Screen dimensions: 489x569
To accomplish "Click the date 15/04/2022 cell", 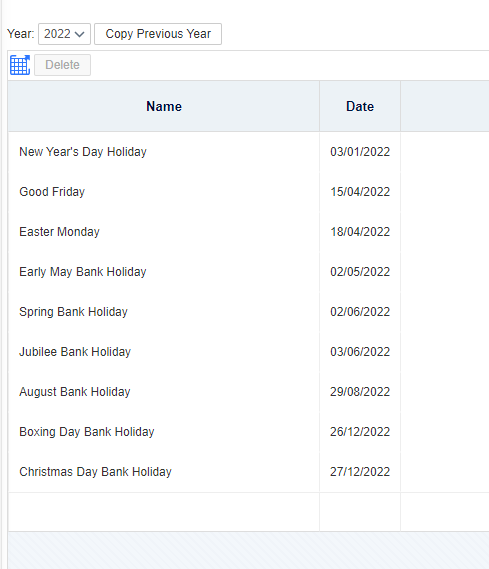I will pyautogui.click(x=360, y=192).
